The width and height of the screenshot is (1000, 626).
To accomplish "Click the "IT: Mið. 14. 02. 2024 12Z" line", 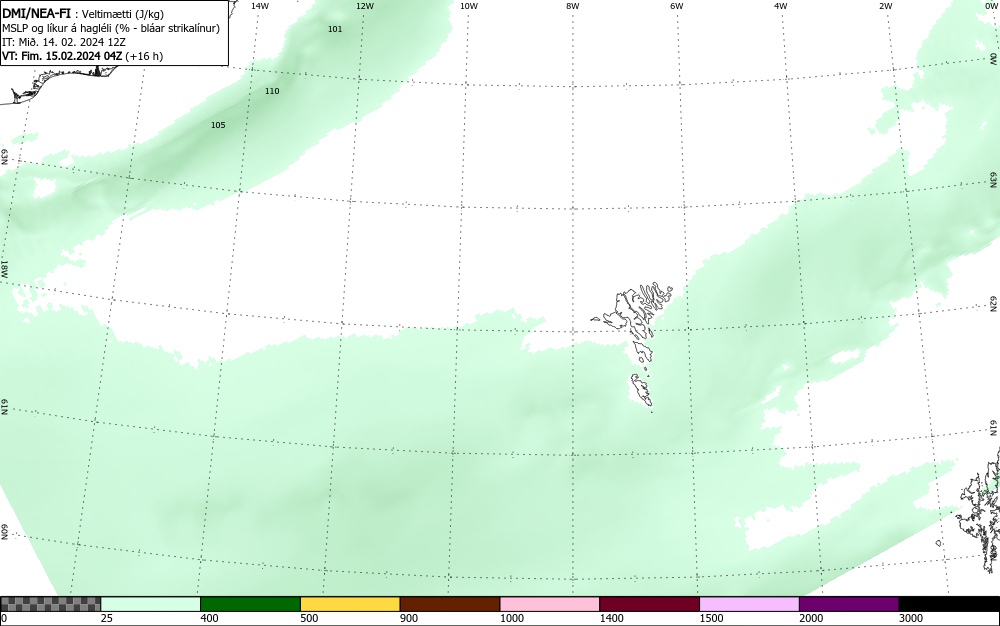I will tap(64, 42).
